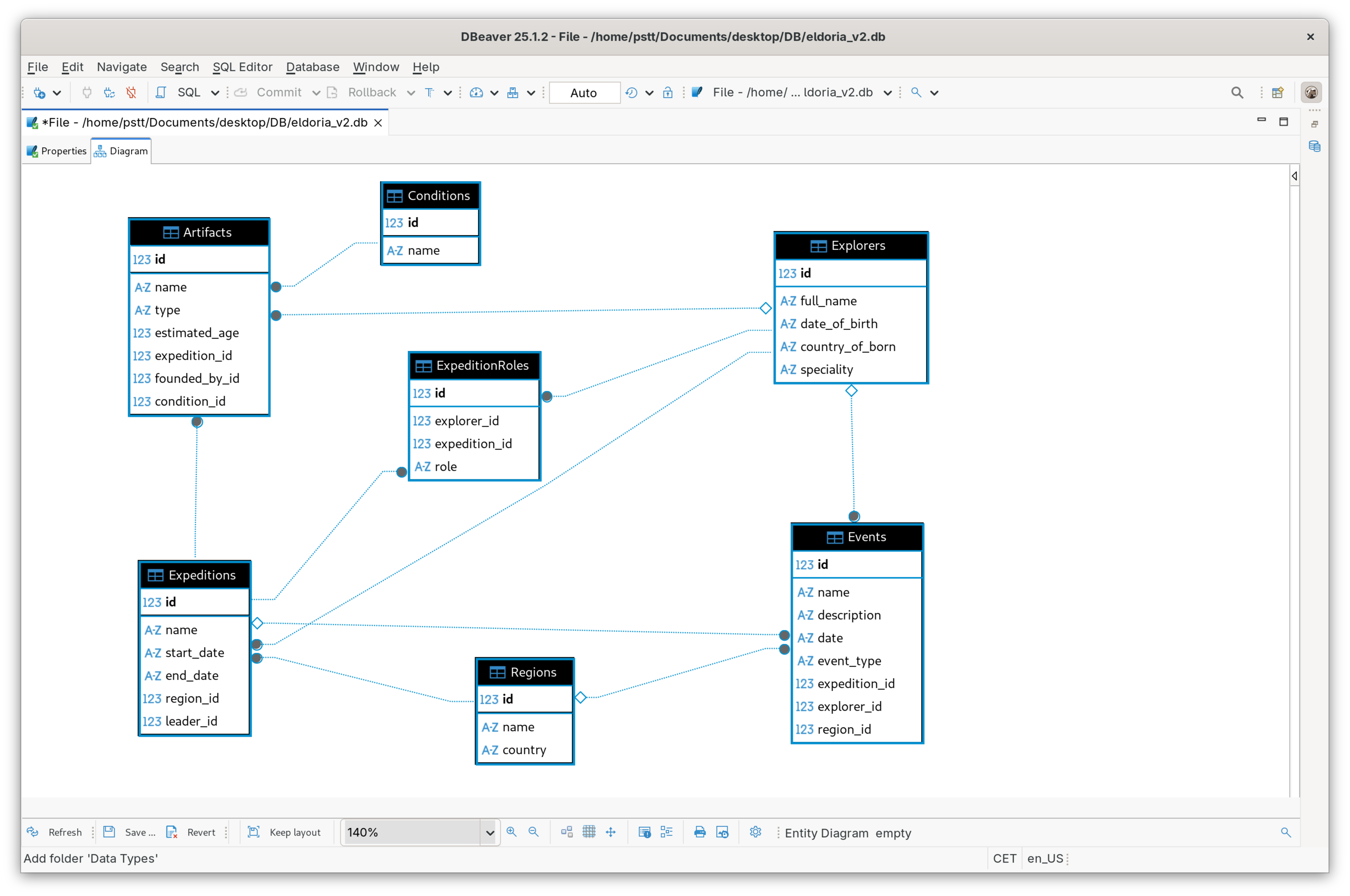Close the eldoria_v2.db editor tab
The image size is (1350, 896).
pyautogui.click(x=378, y=123)
